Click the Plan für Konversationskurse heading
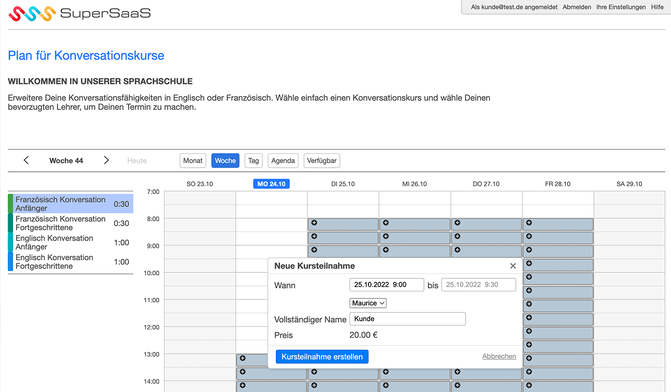Viewport: 671px width, 392px height. pyautogui.click(x=86, y=56)
